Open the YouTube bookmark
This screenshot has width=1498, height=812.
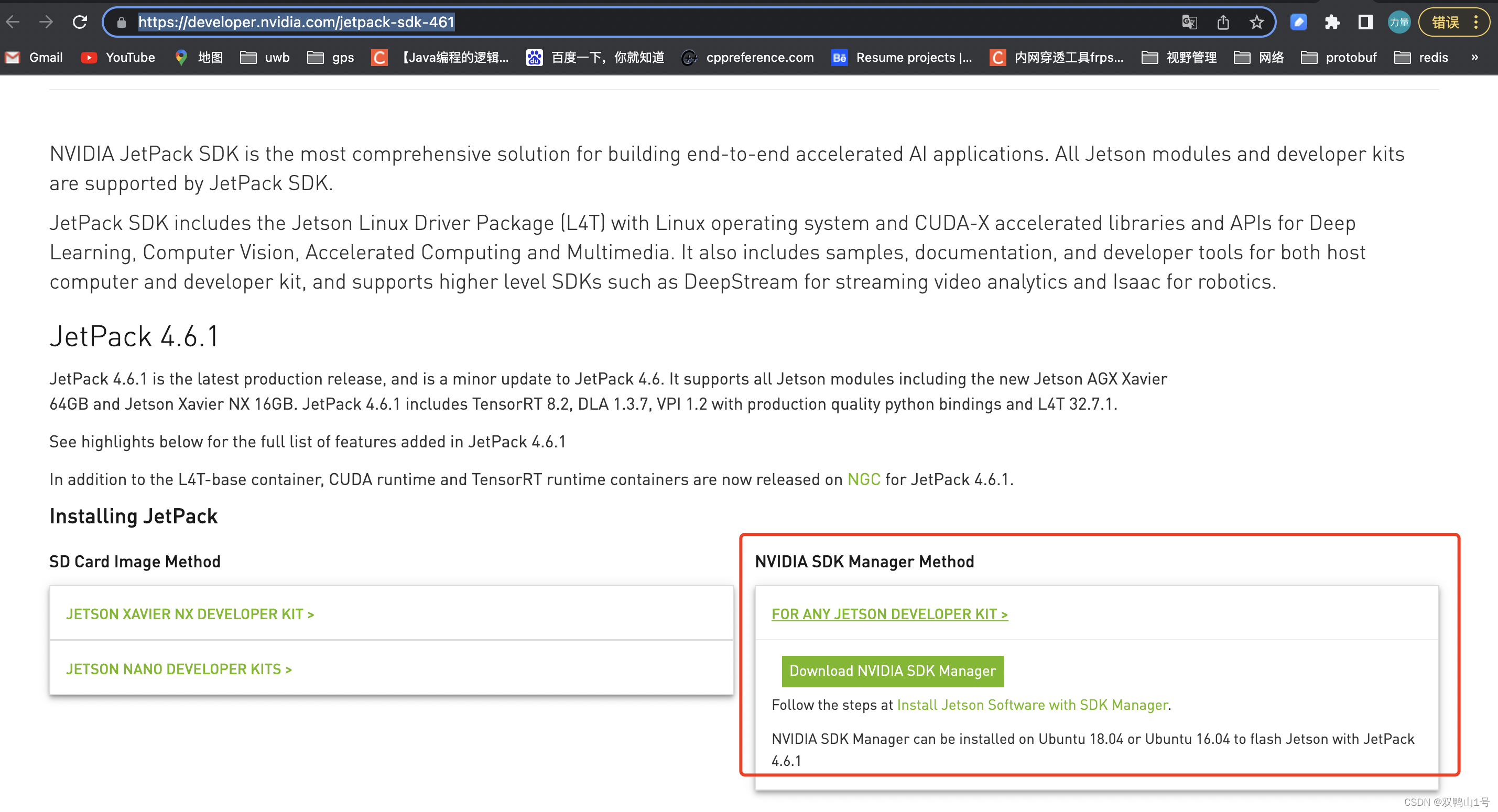point(118,57)
